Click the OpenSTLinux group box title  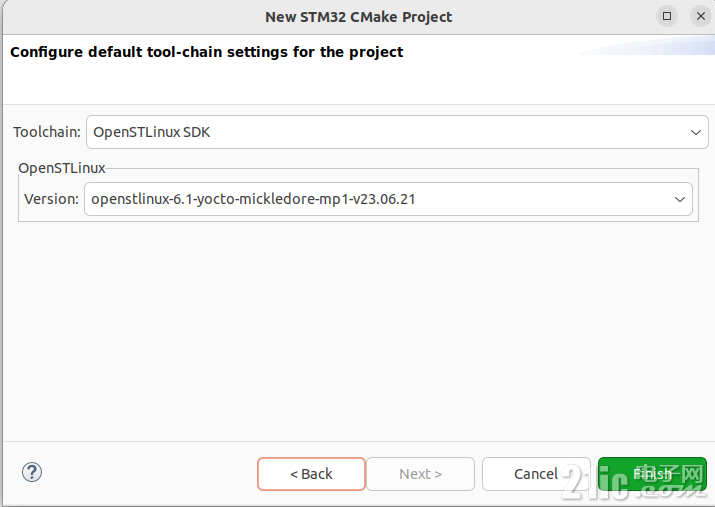pyautogui.click(x=62, y=168)
